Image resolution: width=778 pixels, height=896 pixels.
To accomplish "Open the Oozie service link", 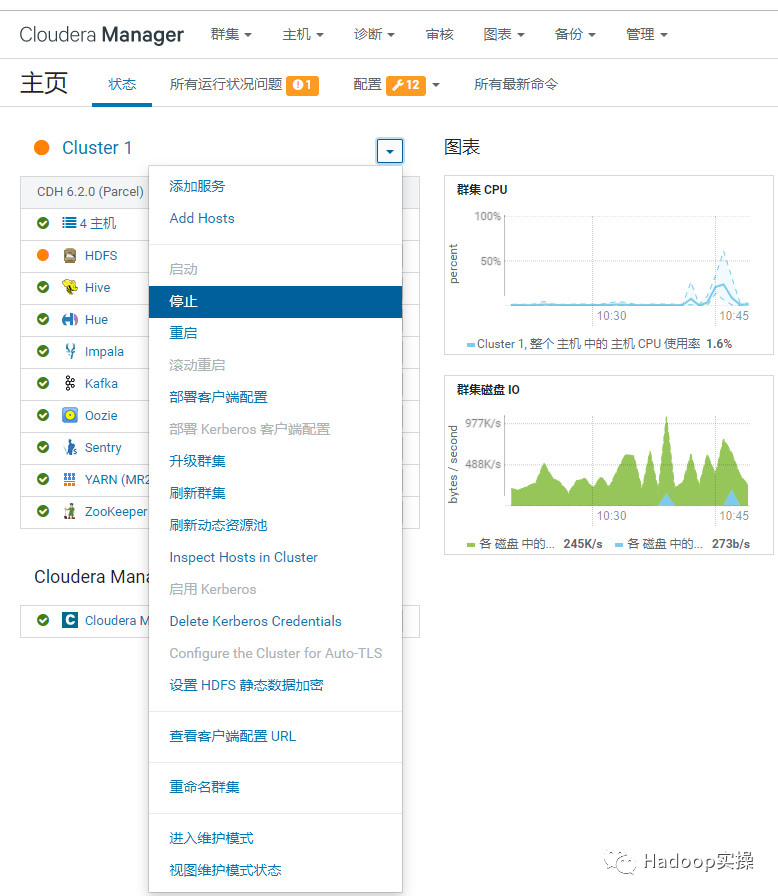I will point(101,415).
